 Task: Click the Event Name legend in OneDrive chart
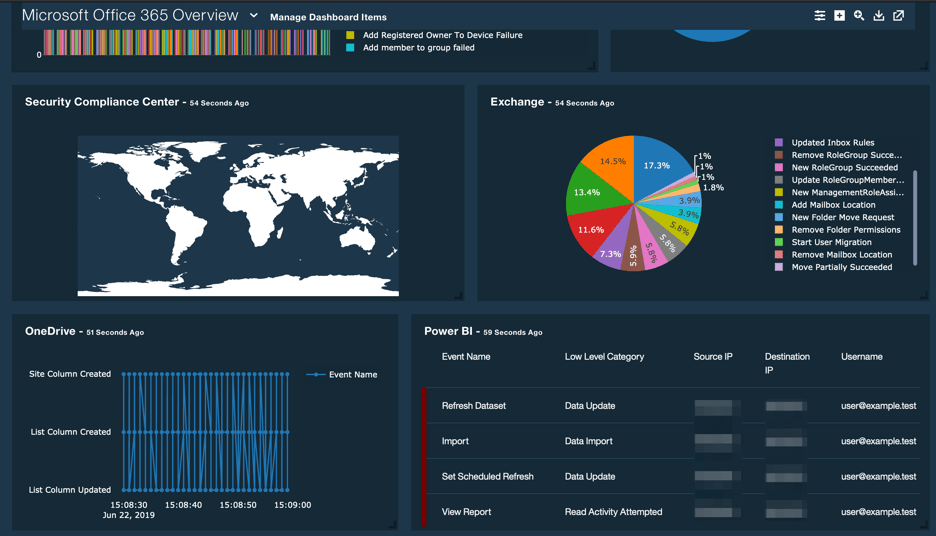342,374
